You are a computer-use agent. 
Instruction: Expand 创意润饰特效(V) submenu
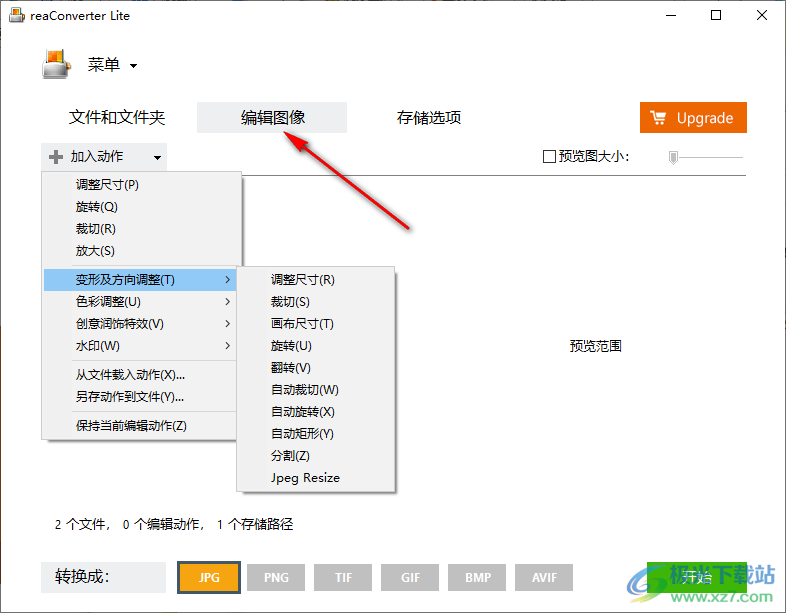coord(139,324)
